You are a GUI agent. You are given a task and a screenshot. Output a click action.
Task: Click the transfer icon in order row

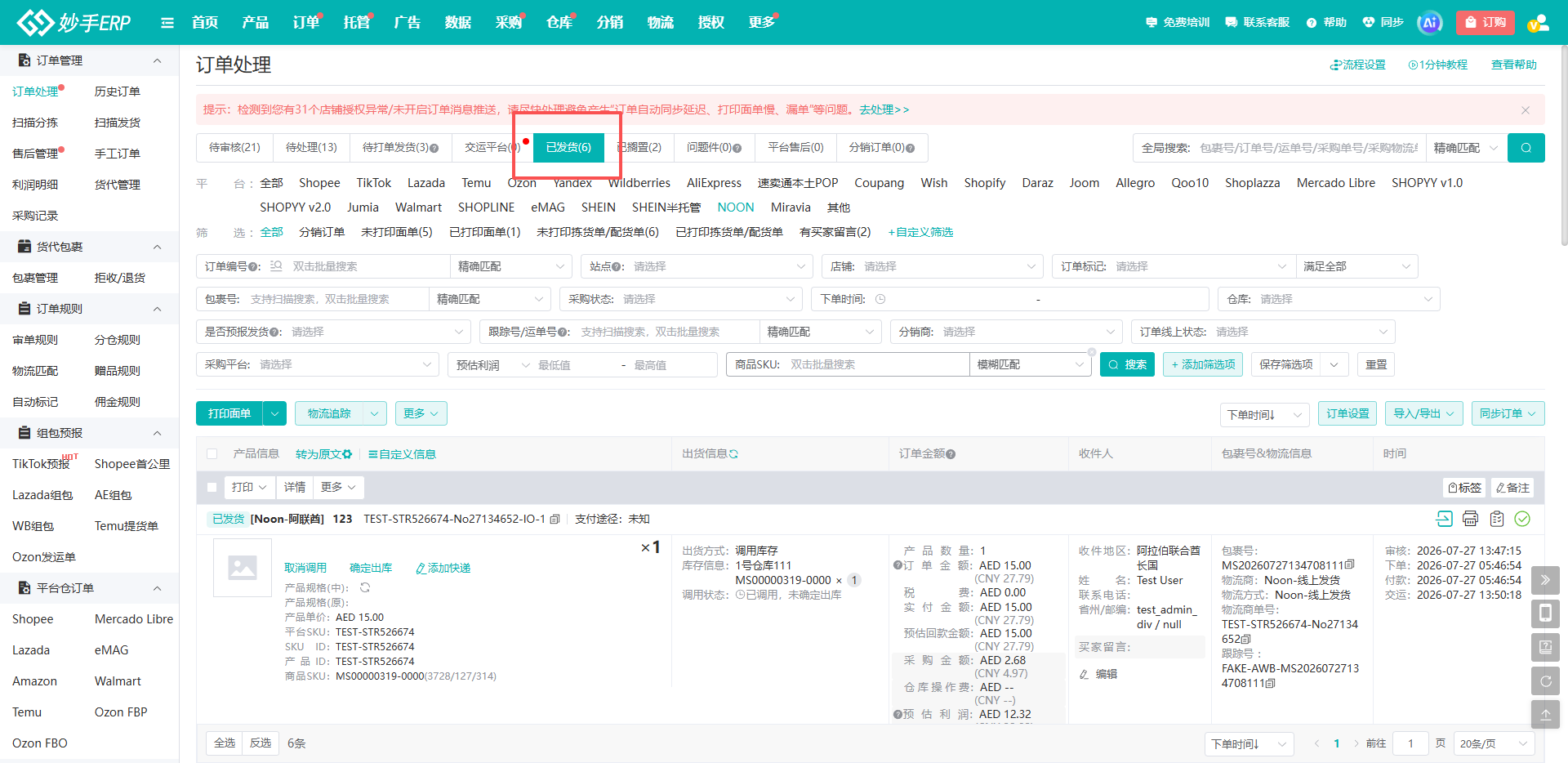(x=1445, y=519)
